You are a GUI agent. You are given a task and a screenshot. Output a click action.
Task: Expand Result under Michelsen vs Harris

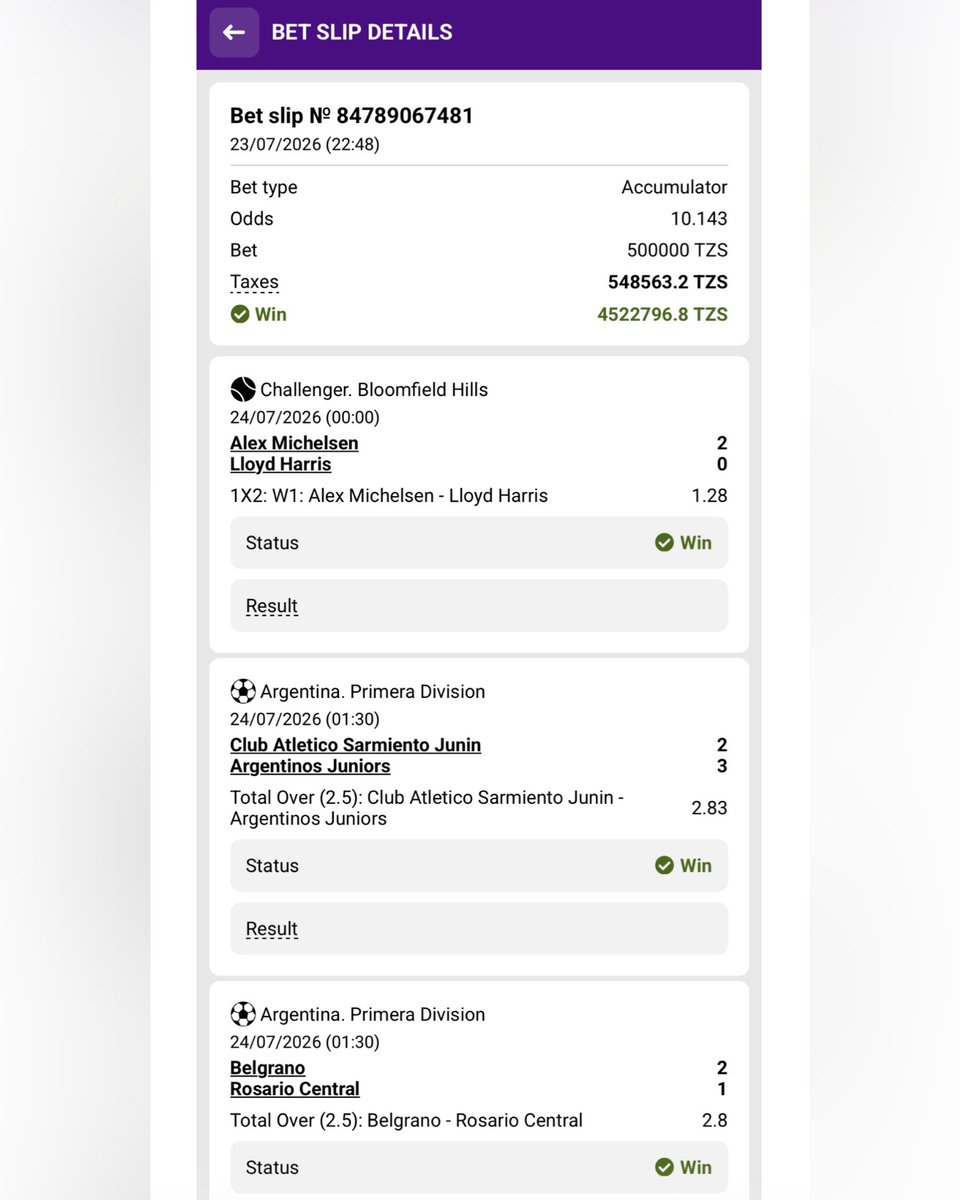click(272, 606)
